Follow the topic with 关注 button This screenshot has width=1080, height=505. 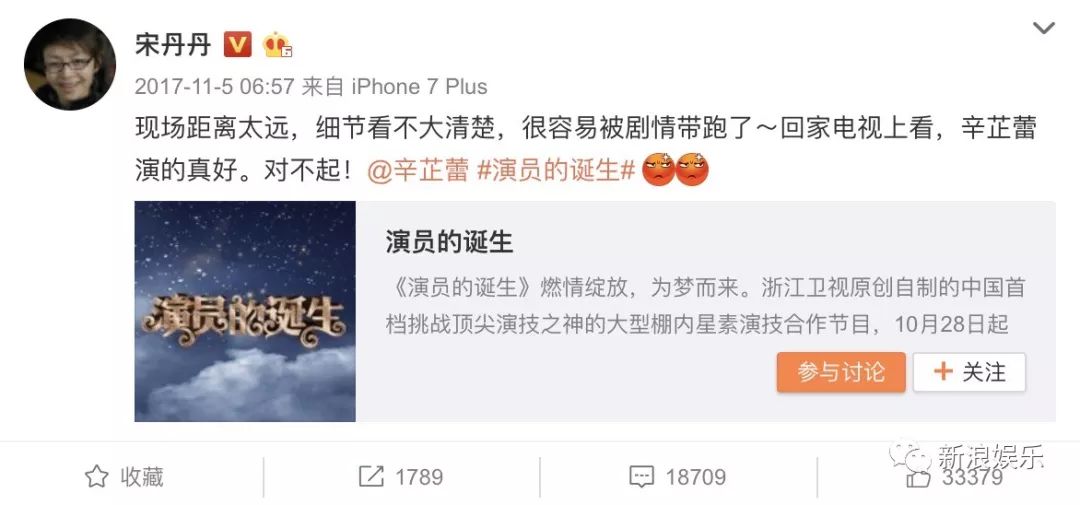pyautogui.click(x=970, y=373)
